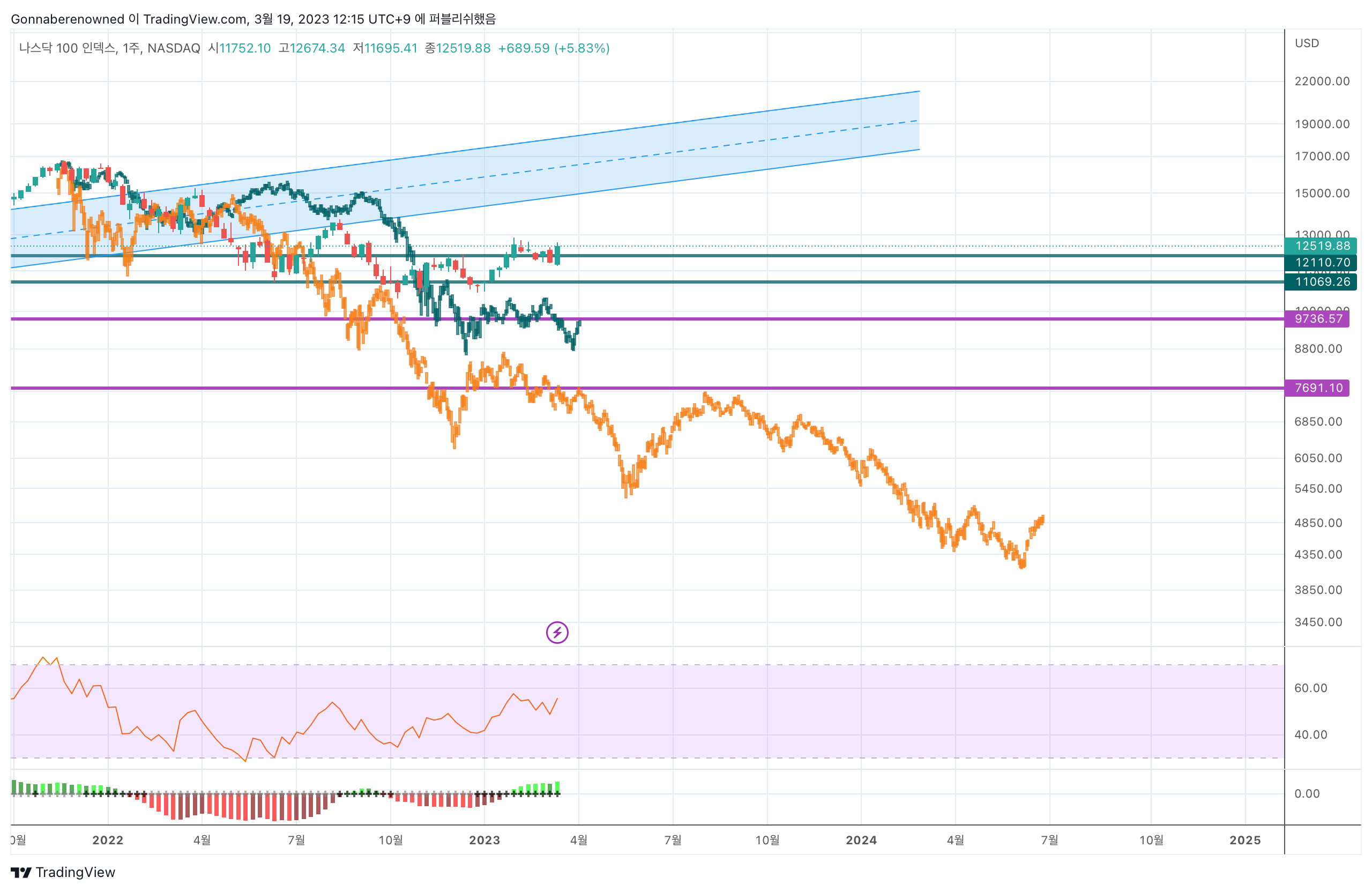This screenshot has height=892, width=1372.
Task: Click the 2023 time axis label
Action: click(484, 840)
